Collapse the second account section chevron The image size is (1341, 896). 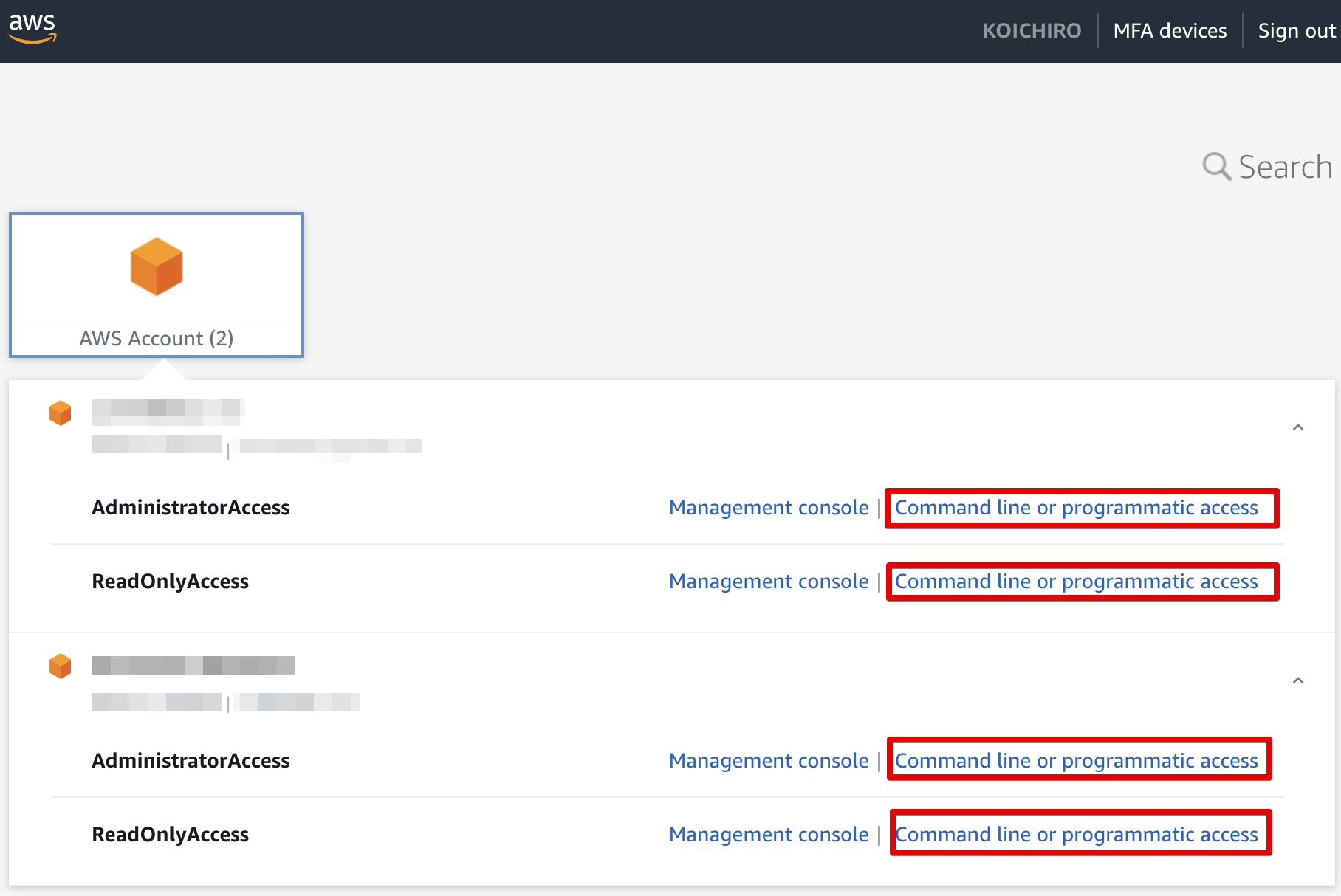pos(1297,680)
